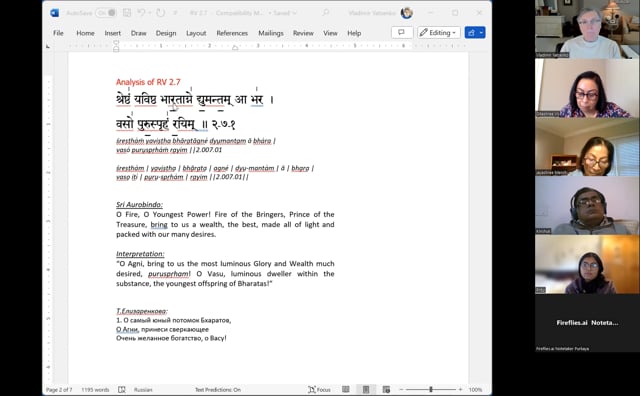The height and width of the screenshot is (396, 640).
Task: Switch to the Draw tab
Action: coord(138,33)
